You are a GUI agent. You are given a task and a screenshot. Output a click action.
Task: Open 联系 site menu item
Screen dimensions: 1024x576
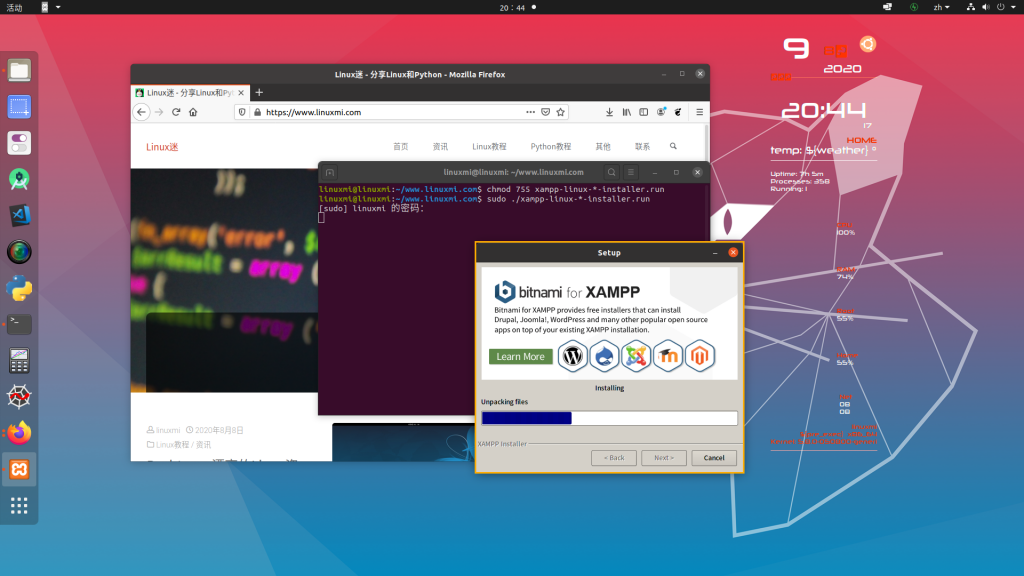(643, 147)
